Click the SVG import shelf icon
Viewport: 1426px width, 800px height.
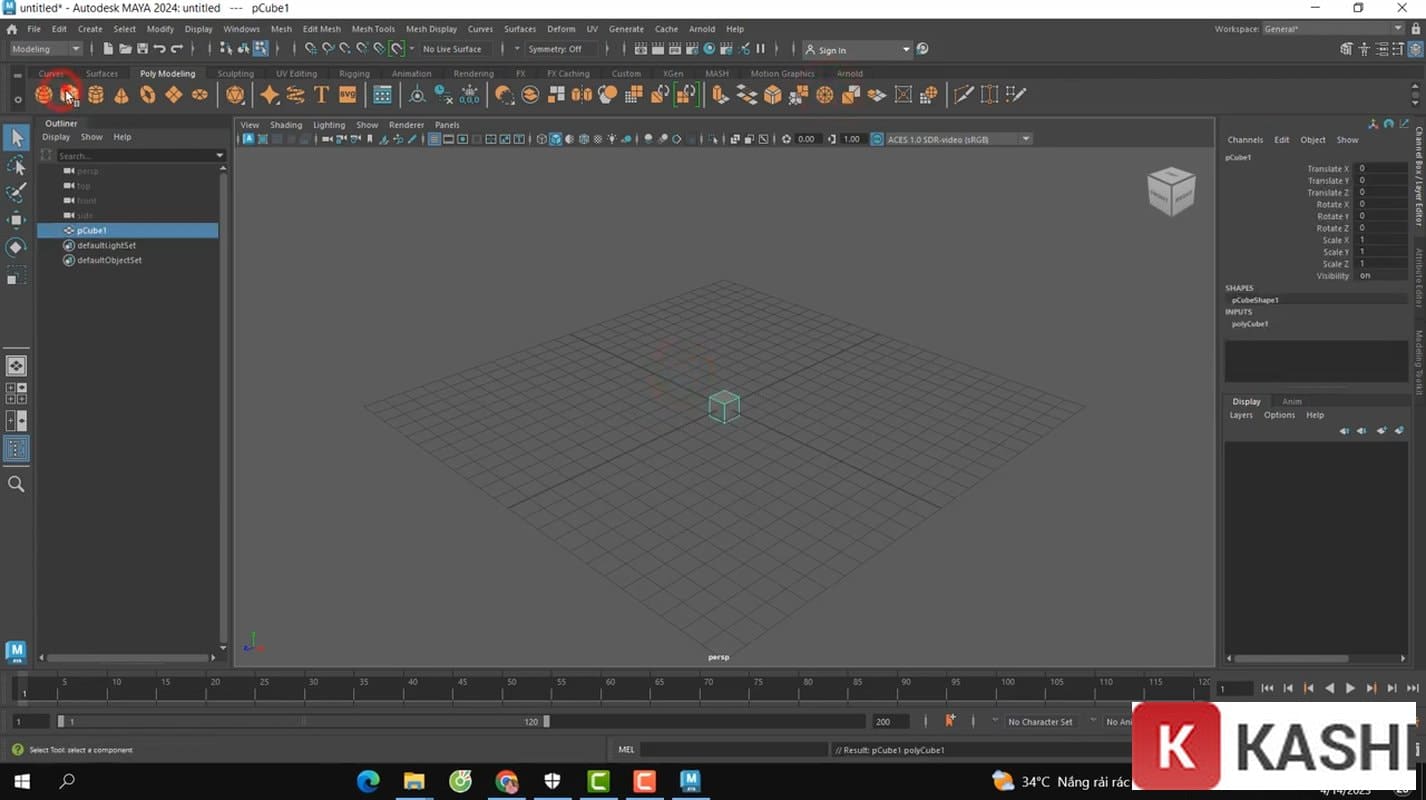347,95
